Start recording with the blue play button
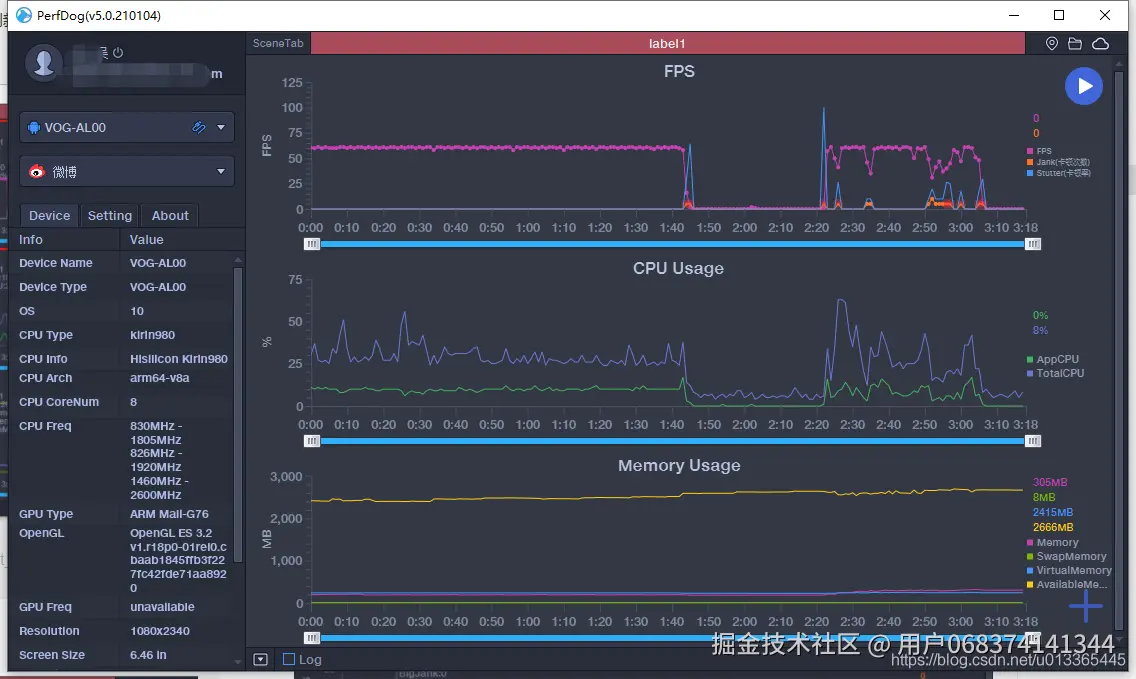The width and height of the screenshot is (1136, 679). coord(1084,86)
